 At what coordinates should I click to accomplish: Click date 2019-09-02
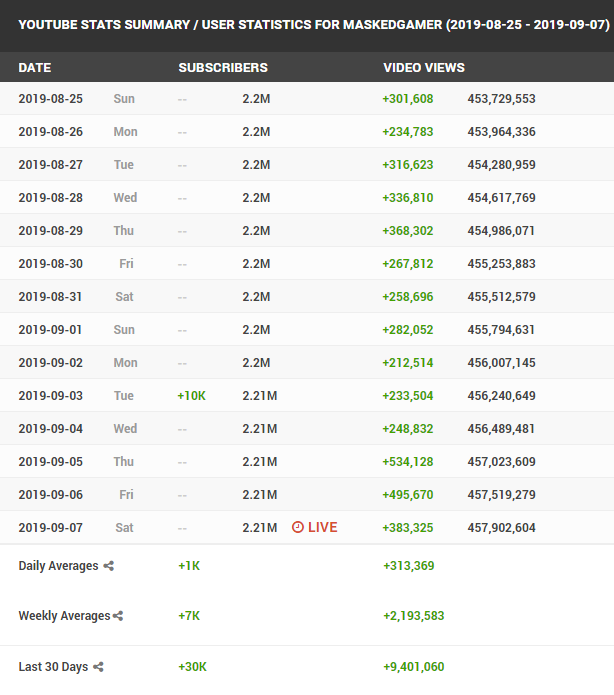pos(51,363)
